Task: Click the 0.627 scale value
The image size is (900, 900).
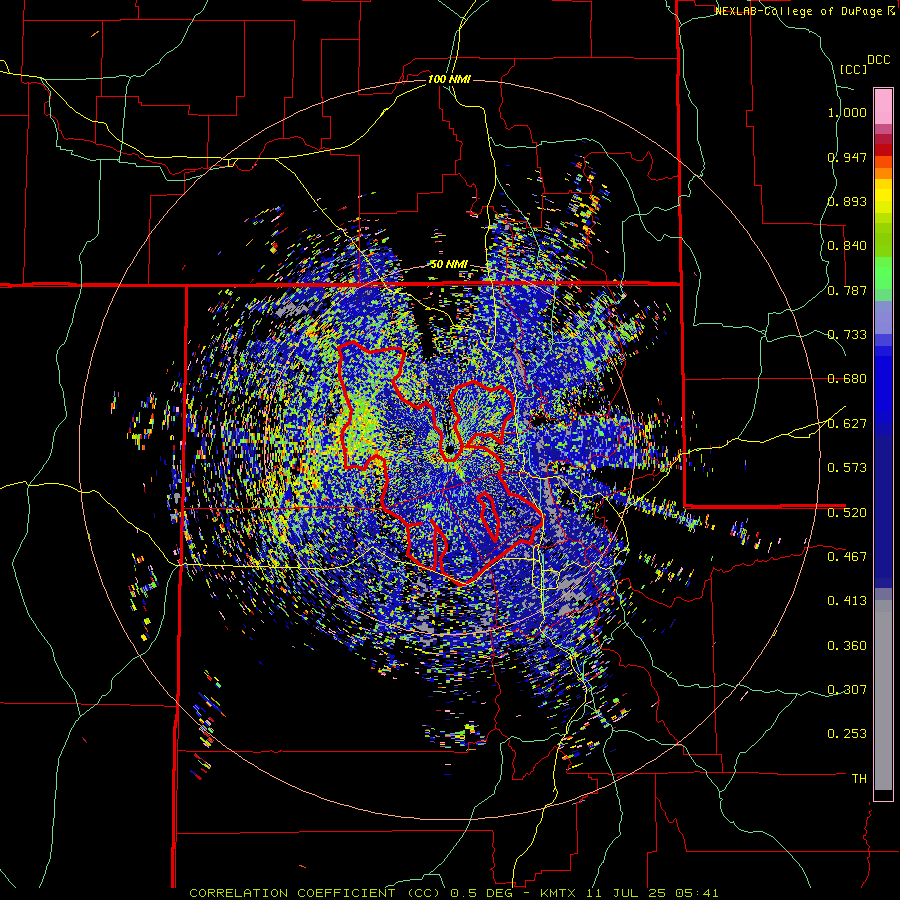Action: (x=847, y=424)
